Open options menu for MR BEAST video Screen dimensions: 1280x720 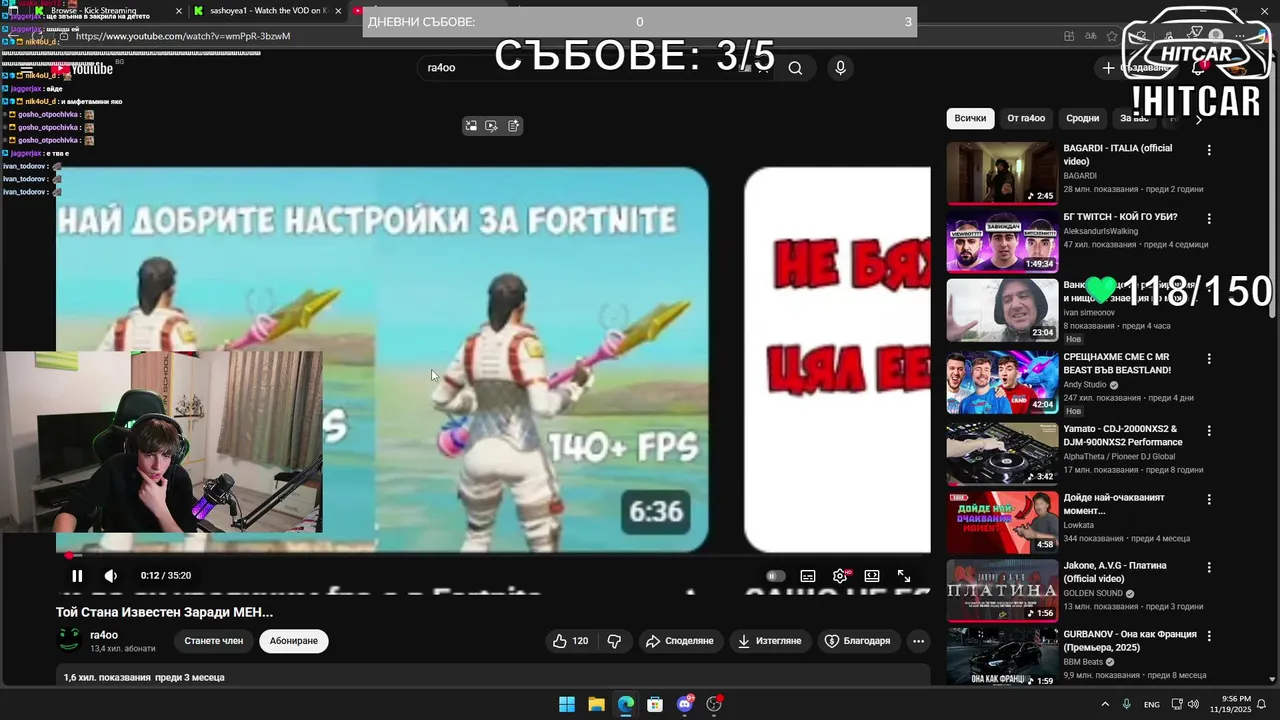click(x=1209, y=358)
